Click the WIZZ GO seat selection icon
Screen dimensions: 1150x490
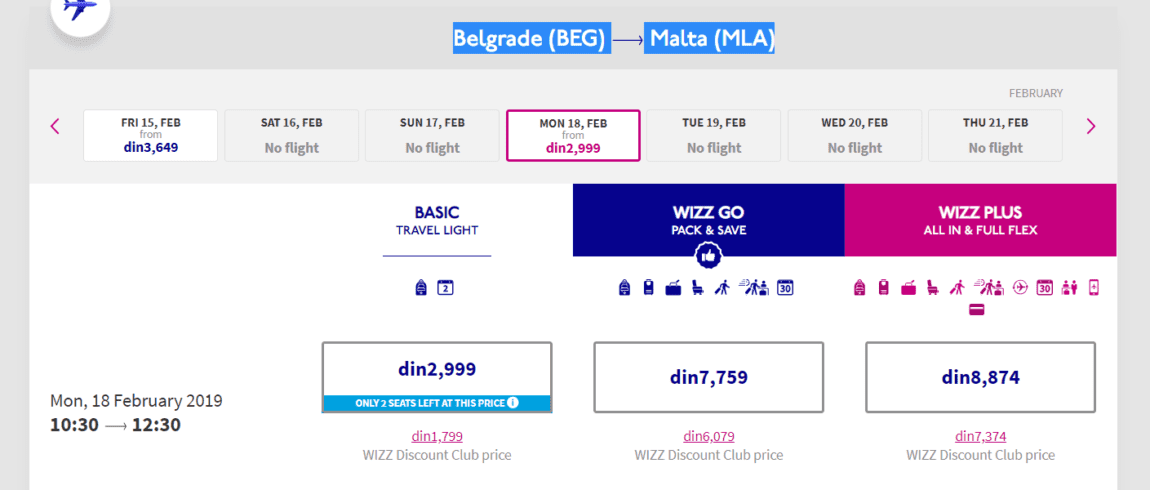(x=697, y=288)
